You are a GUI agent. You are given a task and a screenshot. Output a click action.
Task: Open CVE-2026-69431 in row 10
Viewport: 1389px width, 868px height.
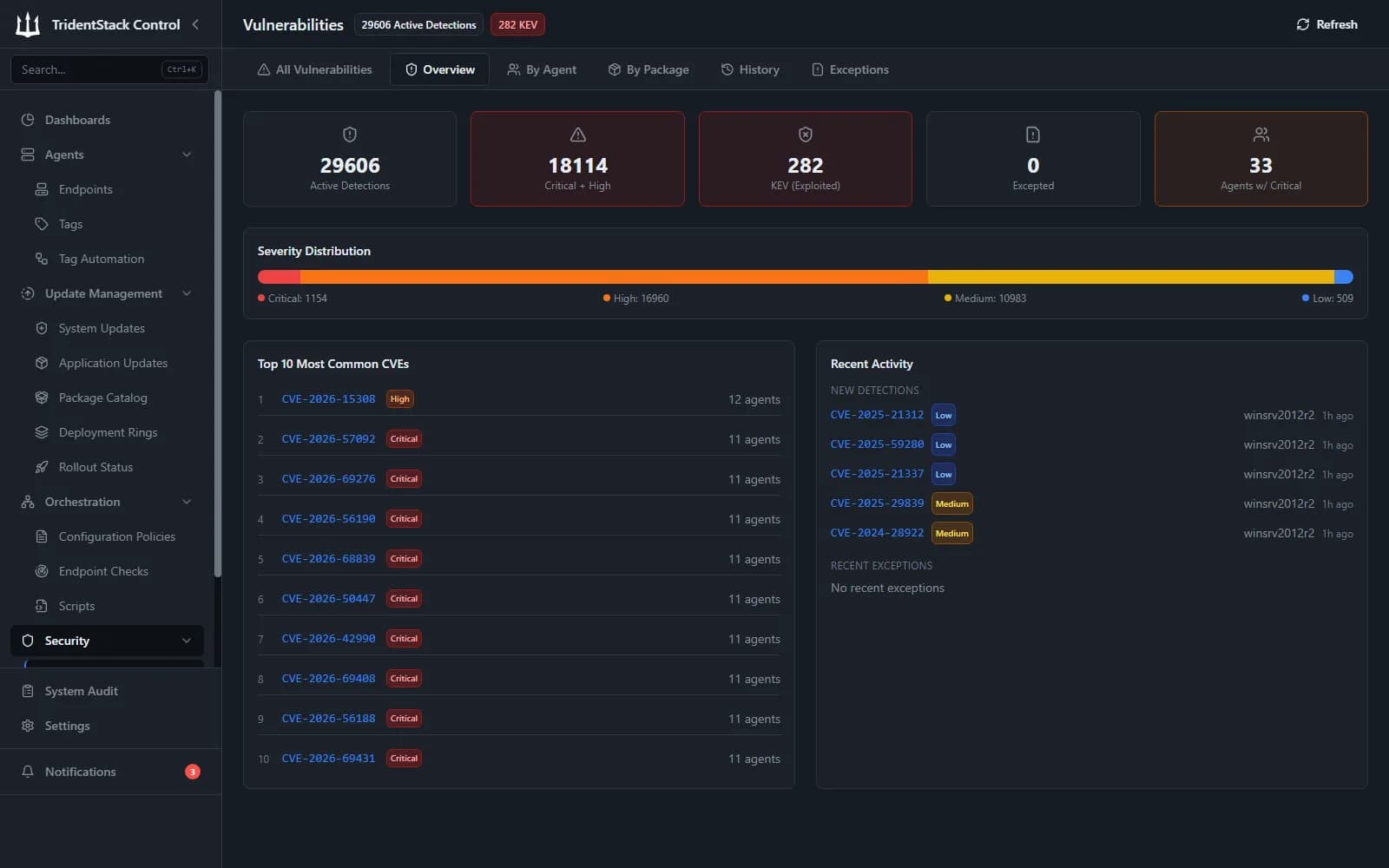click(x=328, y=759)
